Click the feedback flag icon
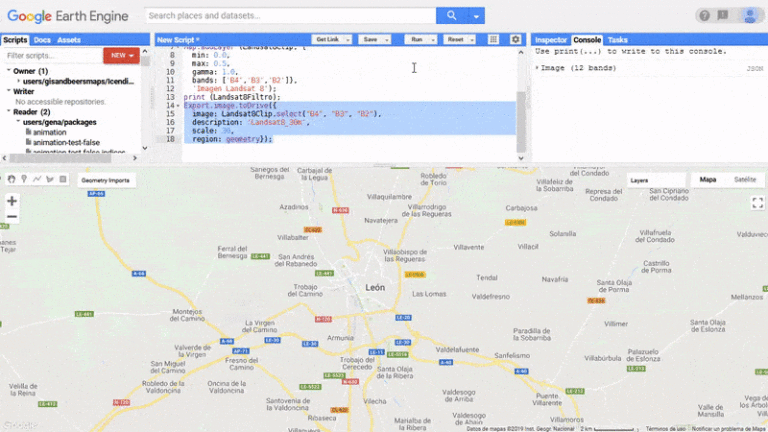Image resolution: width=768 pixels, height=432 pixels. (723, 16)
